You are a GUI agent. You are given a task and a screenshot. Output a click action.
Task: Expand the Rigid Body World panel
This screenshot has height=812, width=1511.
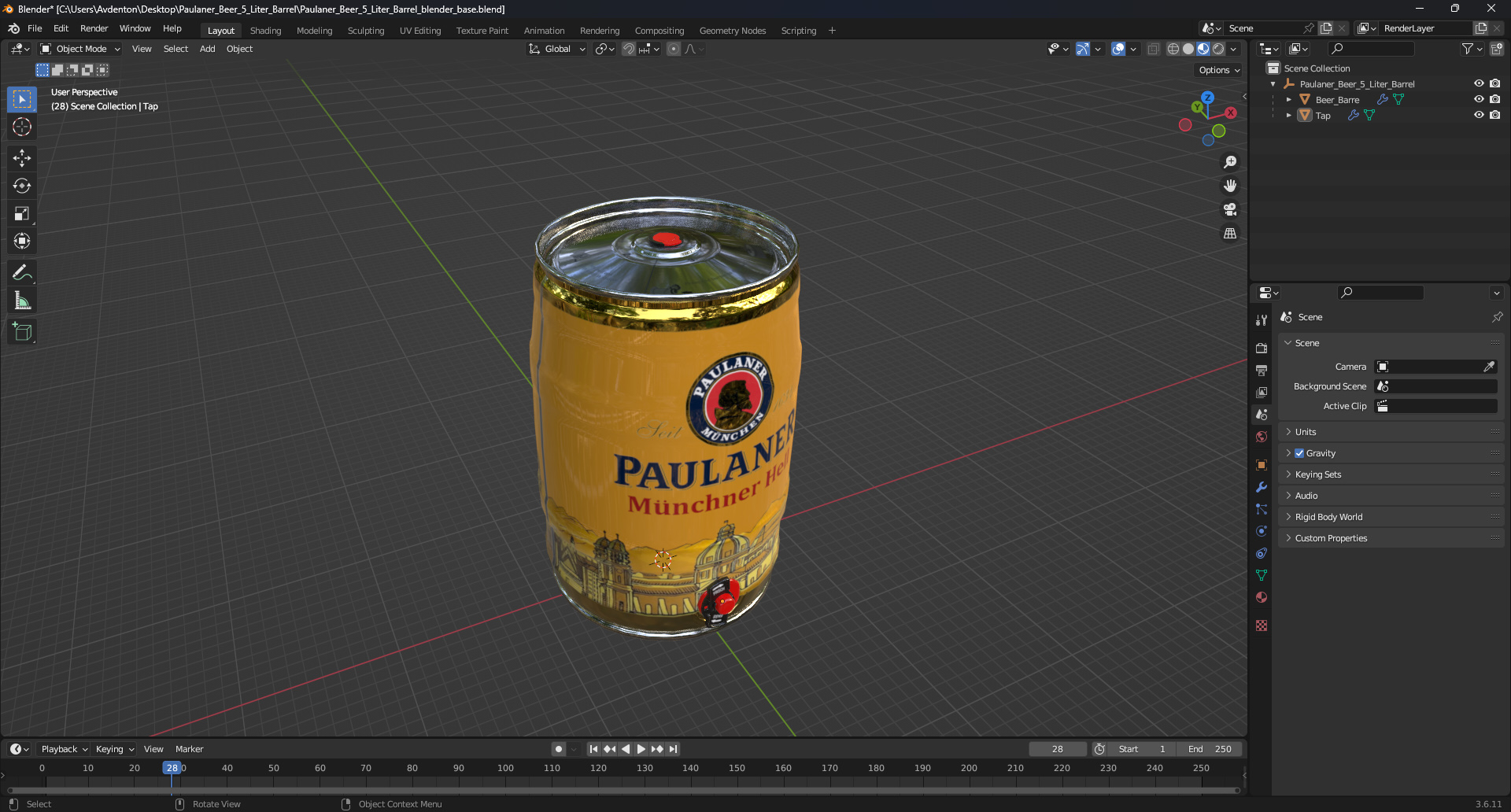click(x=1391, y=517)
